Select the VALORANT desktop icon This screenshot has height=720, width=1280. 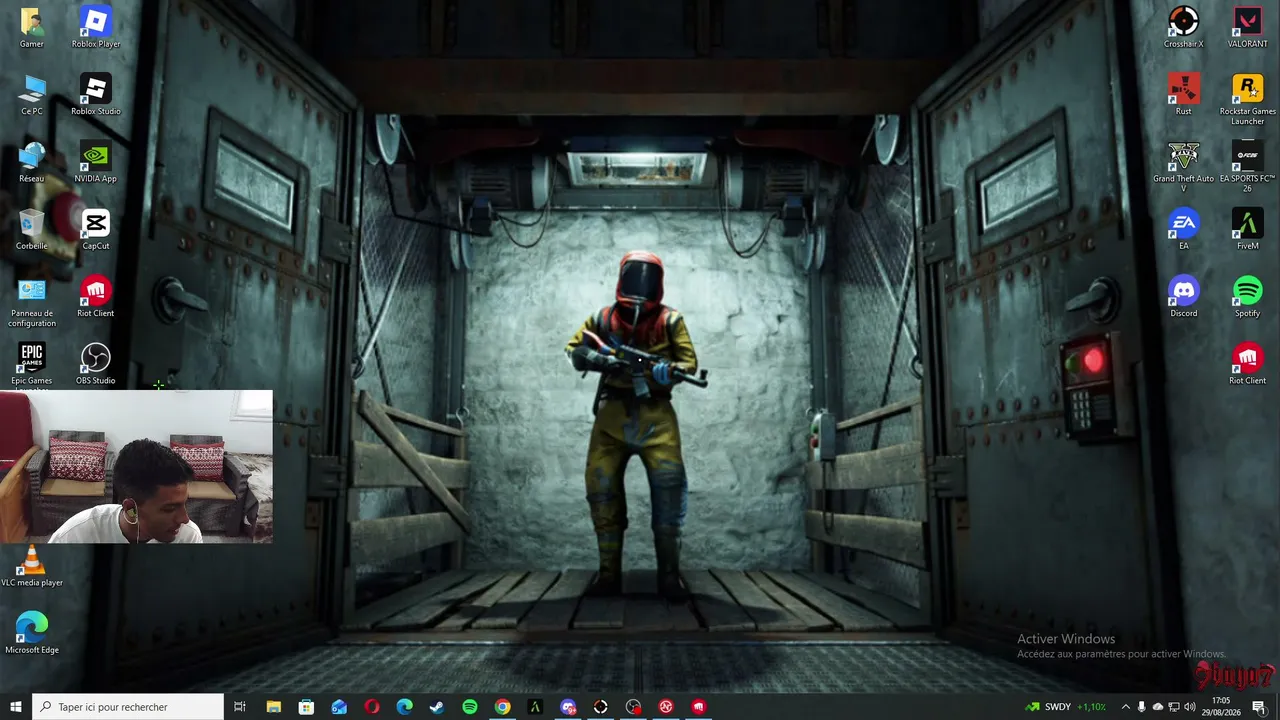(x=1248, y=28)
